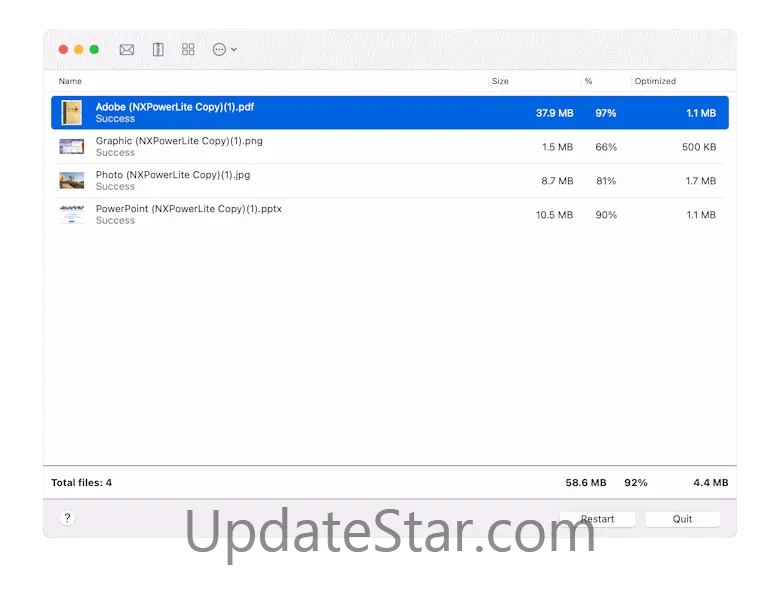Open the help question mark button
Image resolution: width=780 pixels, height=595 pixels.
(68, 518)
